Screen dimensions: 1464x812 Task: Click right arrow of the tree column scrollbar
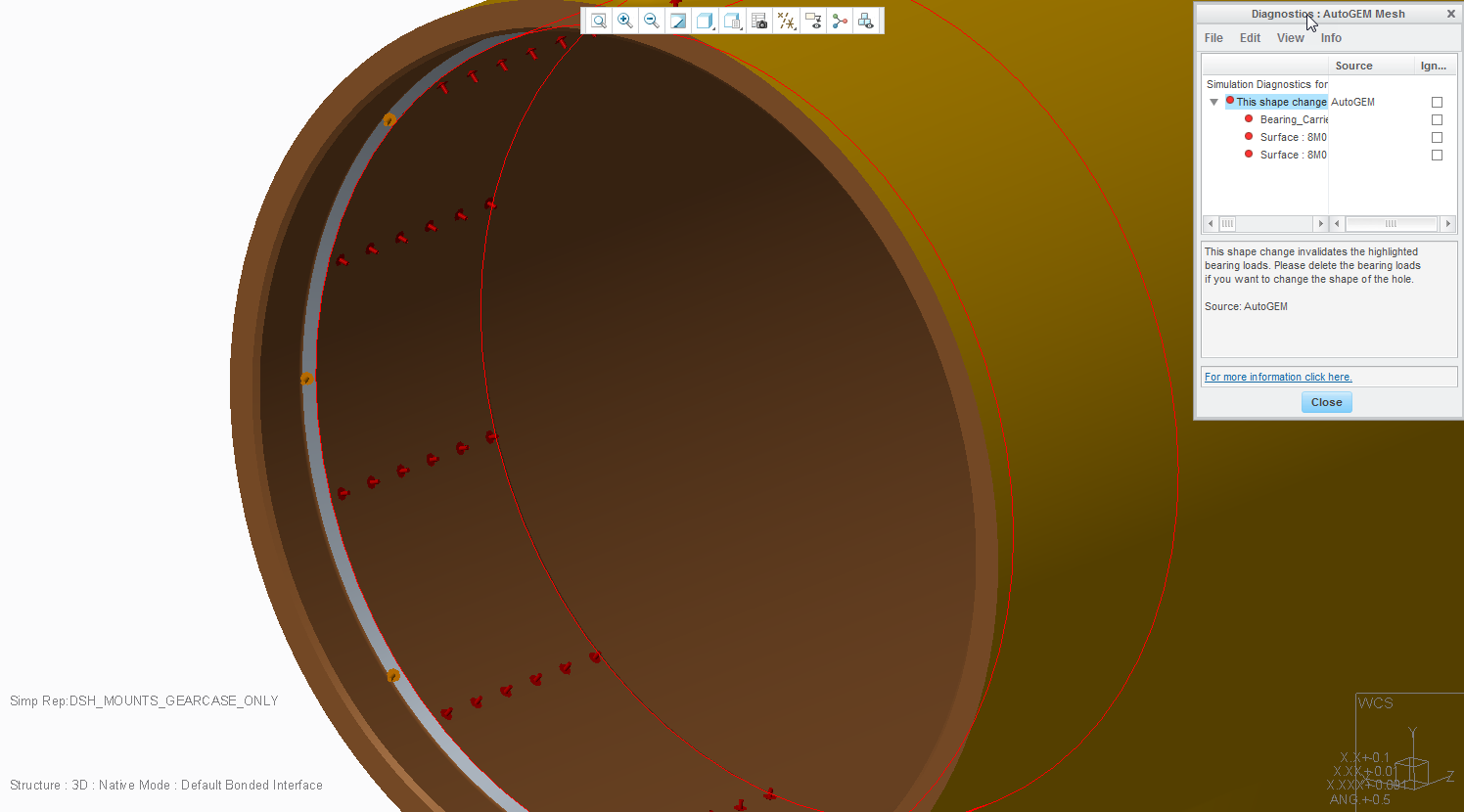click(1320, 224)
